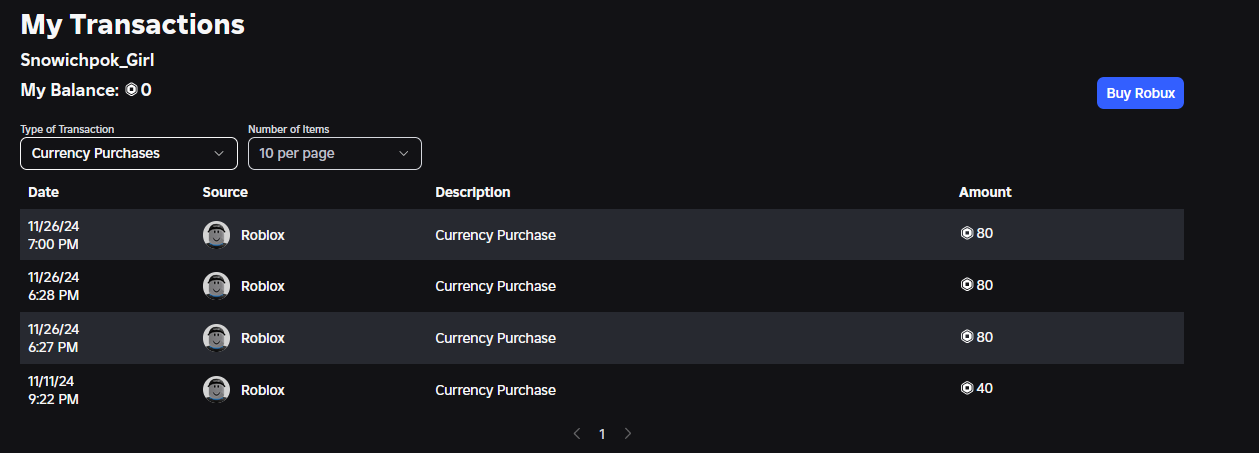
Task: Click Roblox avatar in 6:27 PM row
Action: click(216, 338)
